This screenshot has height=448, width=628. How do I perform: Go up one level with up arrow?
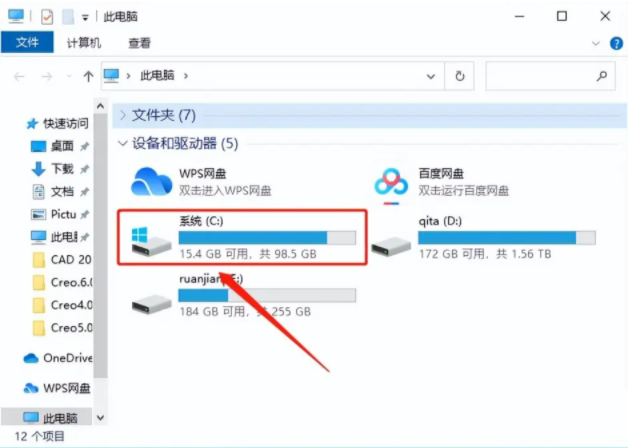click(88, 76)
